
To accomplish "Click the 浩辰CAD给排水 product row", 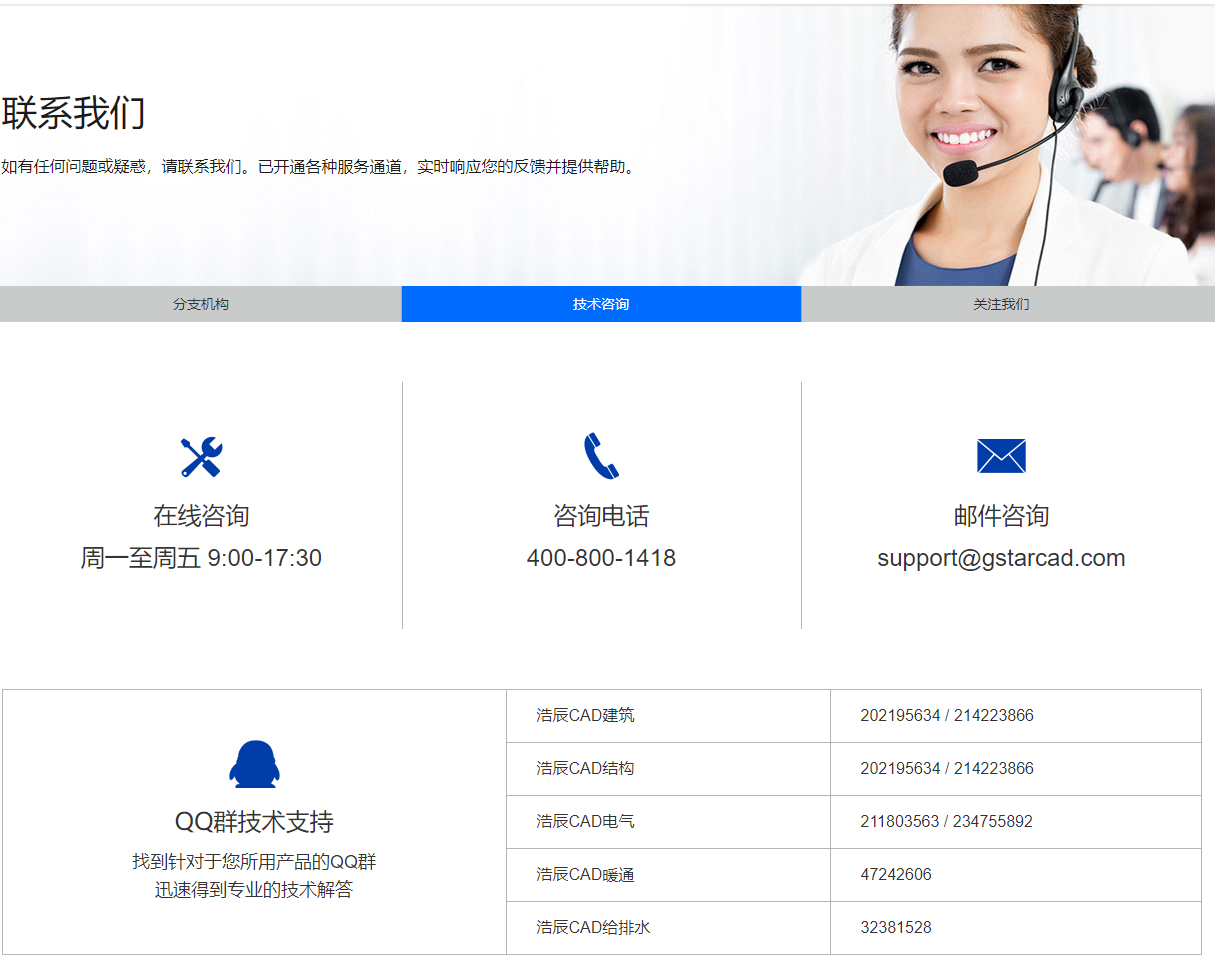I will pos(593,928).
